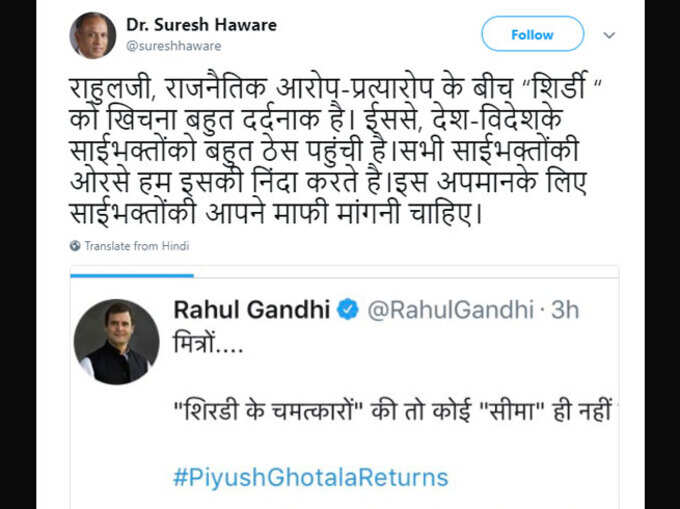Click the 3h timestamp of quoted tweet

[x=565, y=310]
